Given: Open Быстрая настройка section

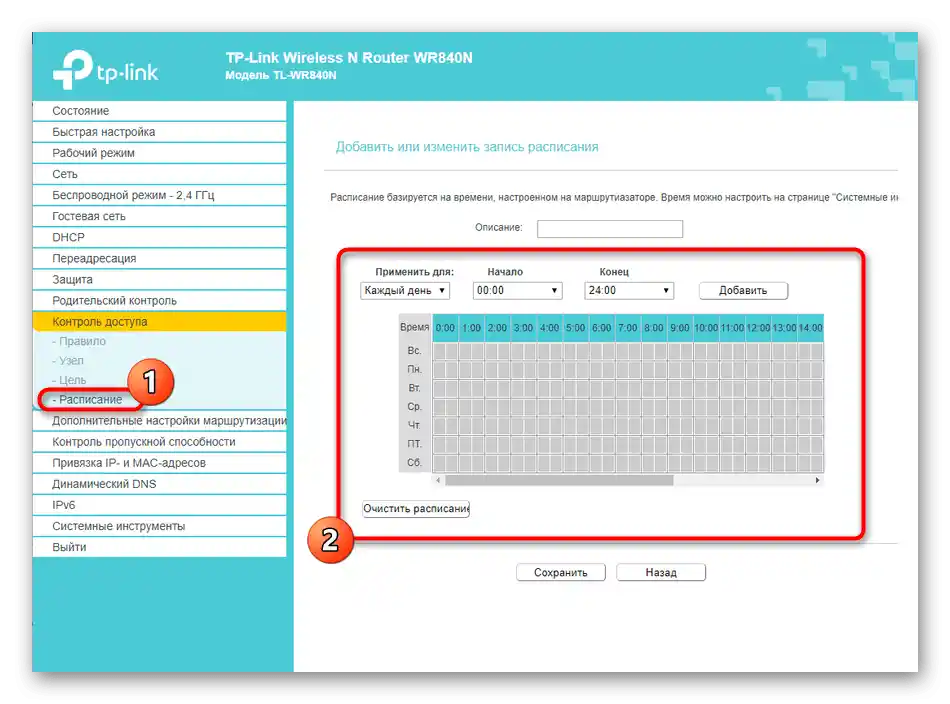Looking at the screenshot, I should pyautogui.click(x=159, y=132).
